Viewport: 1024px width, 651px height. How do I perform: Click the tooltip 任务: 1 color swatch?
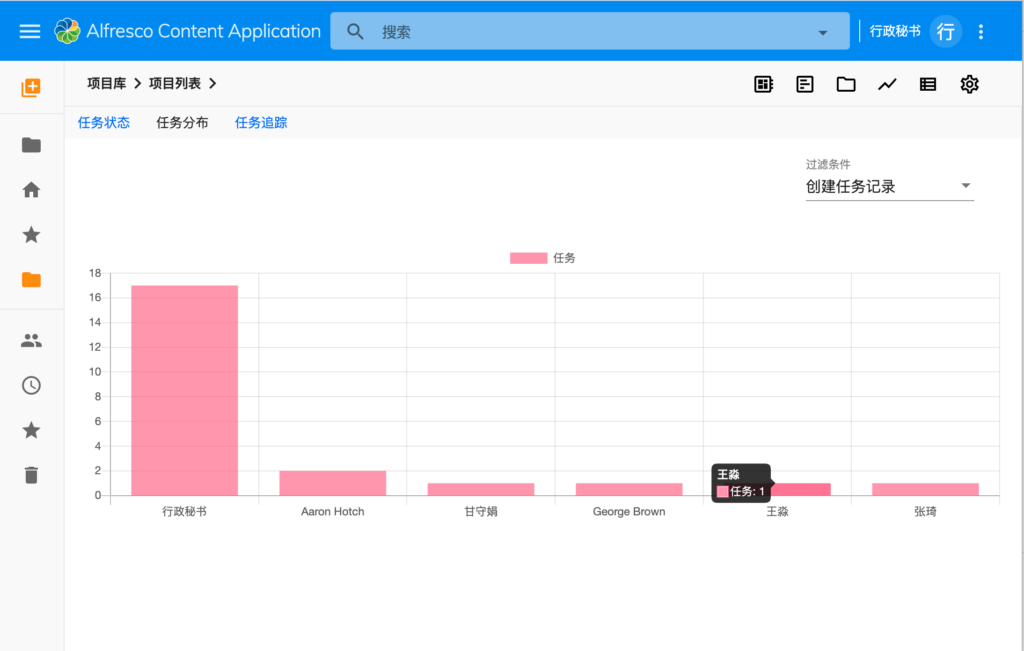pos(722,492)
